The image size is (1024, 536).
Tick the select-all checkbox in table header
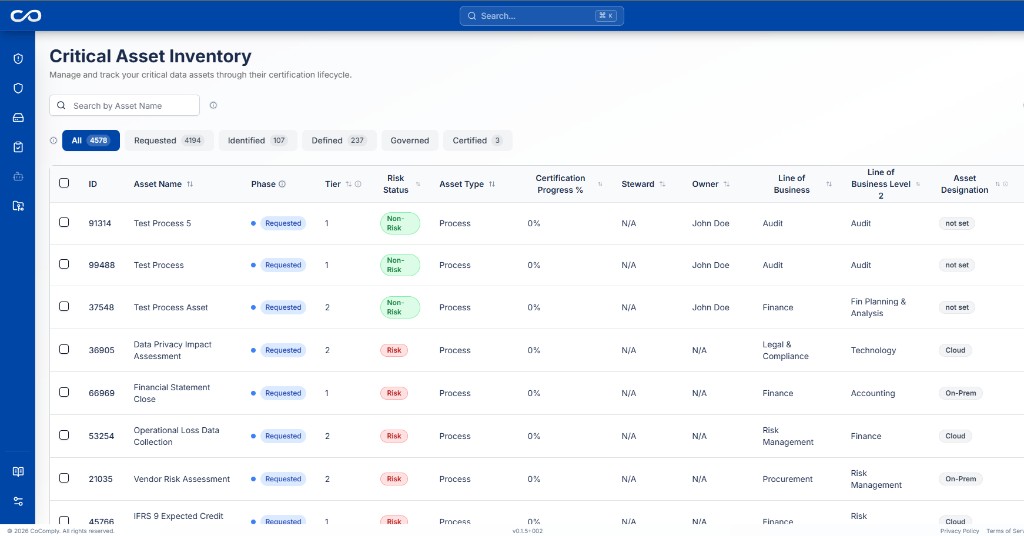point(64,183)
